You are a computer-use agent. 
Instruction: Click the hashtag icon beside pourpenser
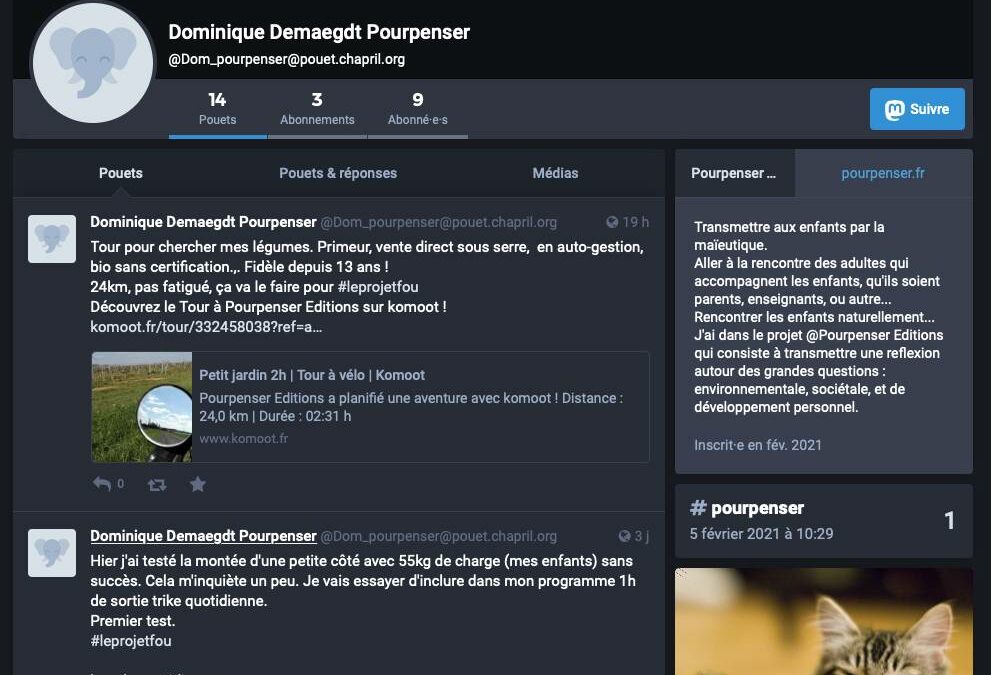pos(698,508)
